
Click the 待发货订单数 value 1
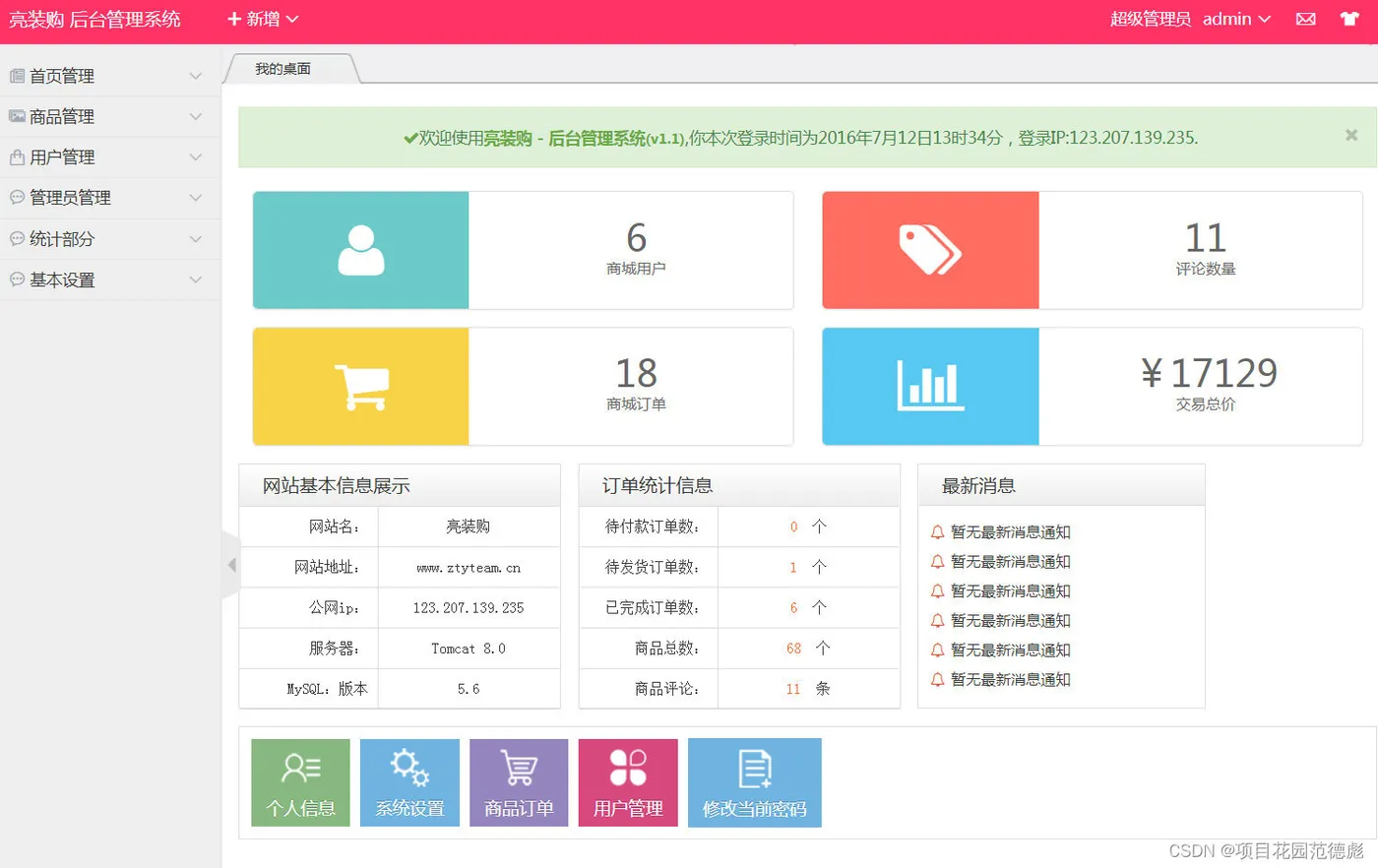click(x=793, y=568)
